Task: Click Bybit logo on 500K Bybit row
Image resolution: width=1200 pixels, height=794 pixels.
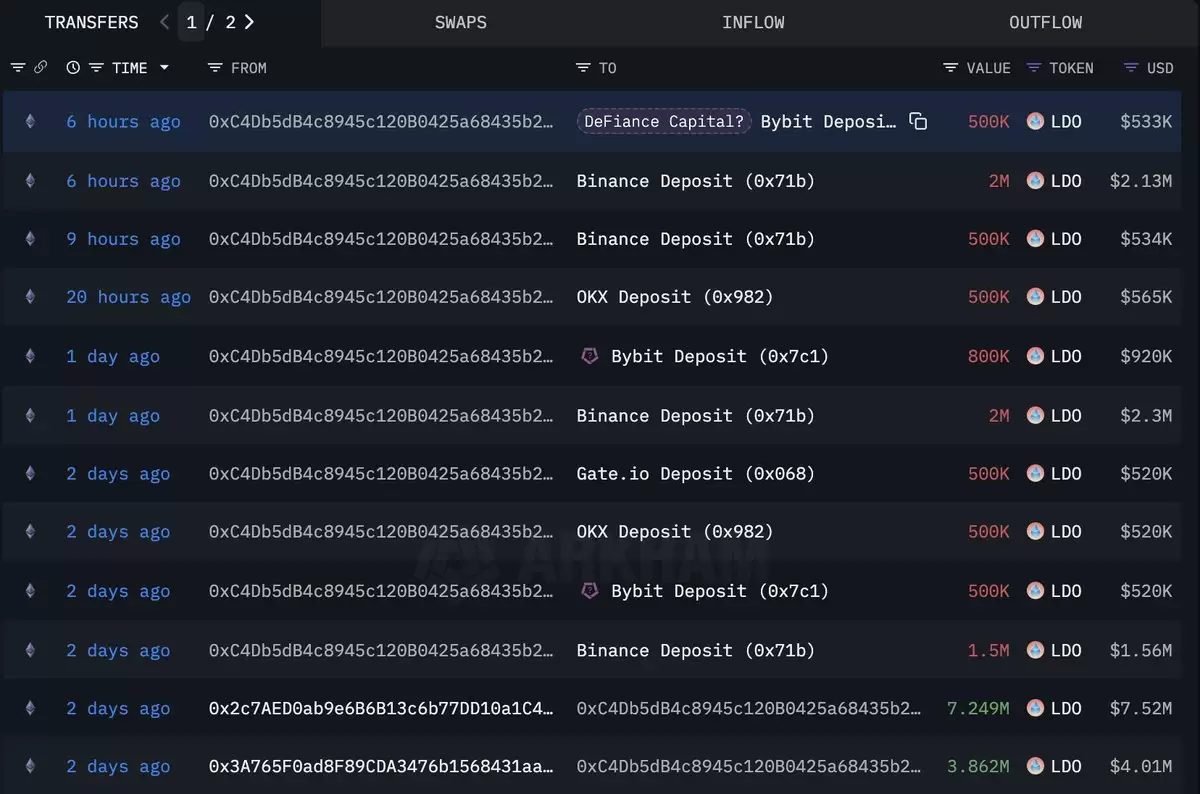Action: pos(590,591)
